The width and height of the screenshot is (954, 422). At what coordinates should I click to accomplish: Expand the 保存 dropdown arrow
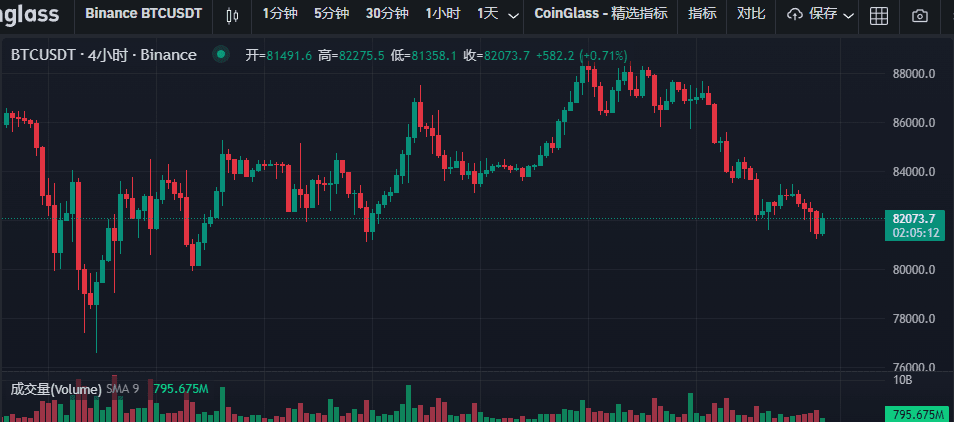coord(848,15)
